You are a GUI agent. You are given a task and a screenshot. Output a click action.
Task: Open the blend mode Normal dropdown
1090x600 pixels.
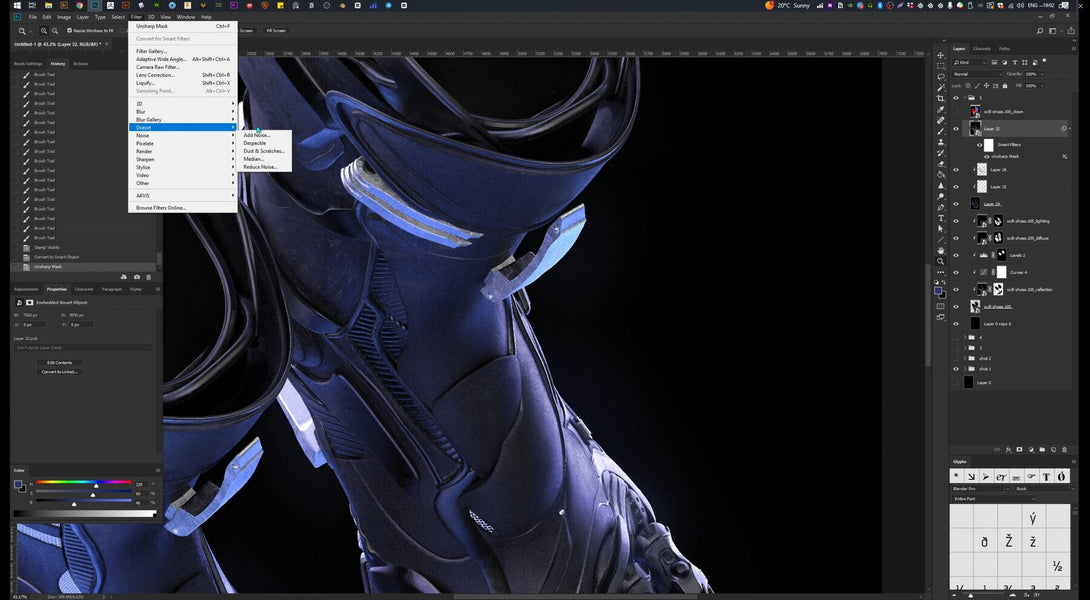point(977,74)
